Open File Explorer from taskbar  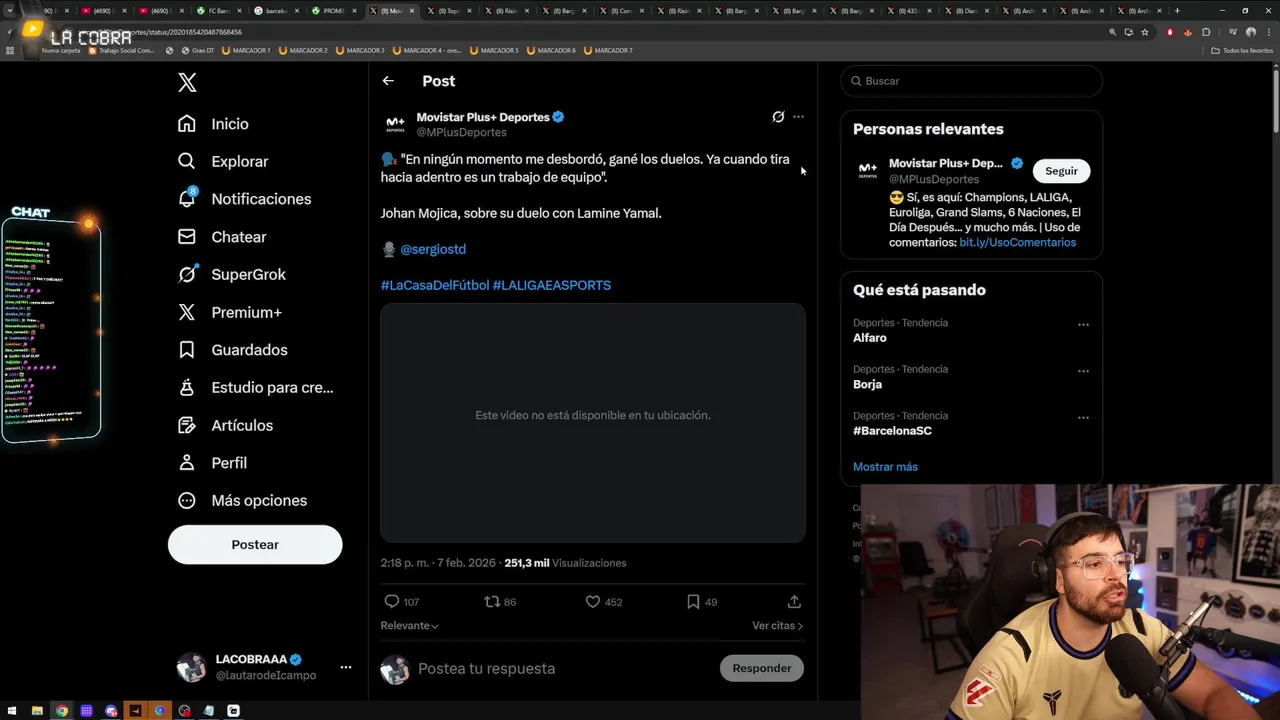pos(37,711)
